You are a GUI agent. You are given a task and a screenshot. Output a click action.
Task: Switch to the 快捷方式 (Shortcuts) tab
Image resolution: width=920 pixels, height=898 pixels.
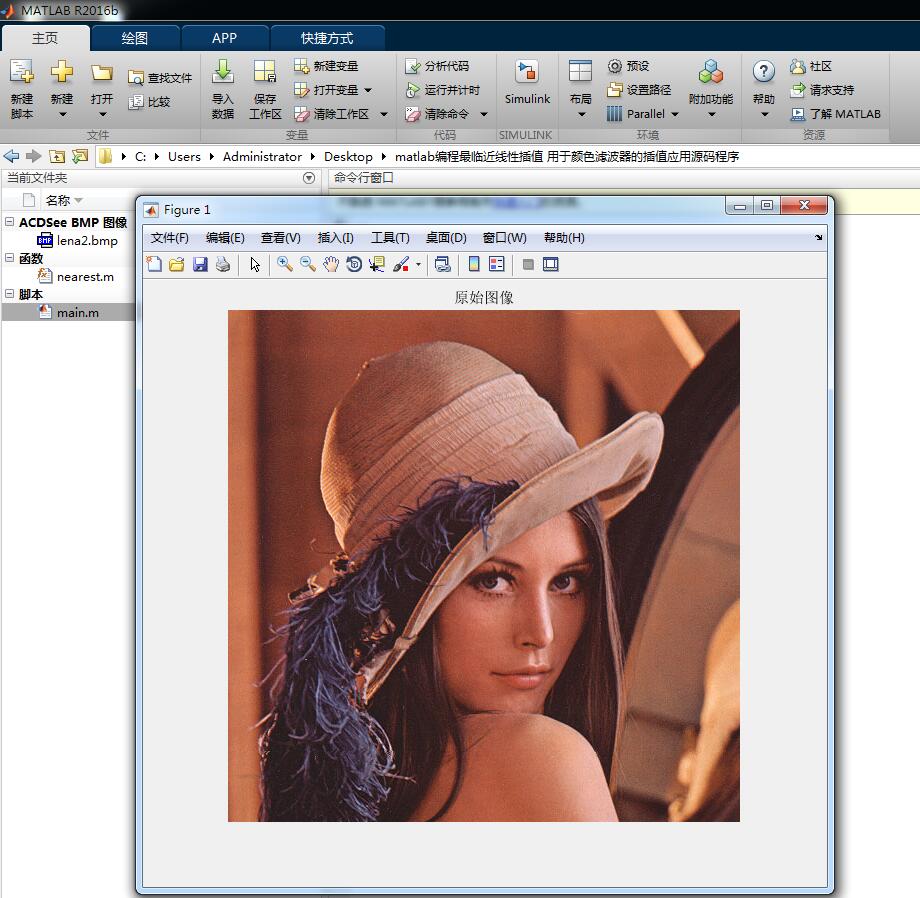[327, 38]
